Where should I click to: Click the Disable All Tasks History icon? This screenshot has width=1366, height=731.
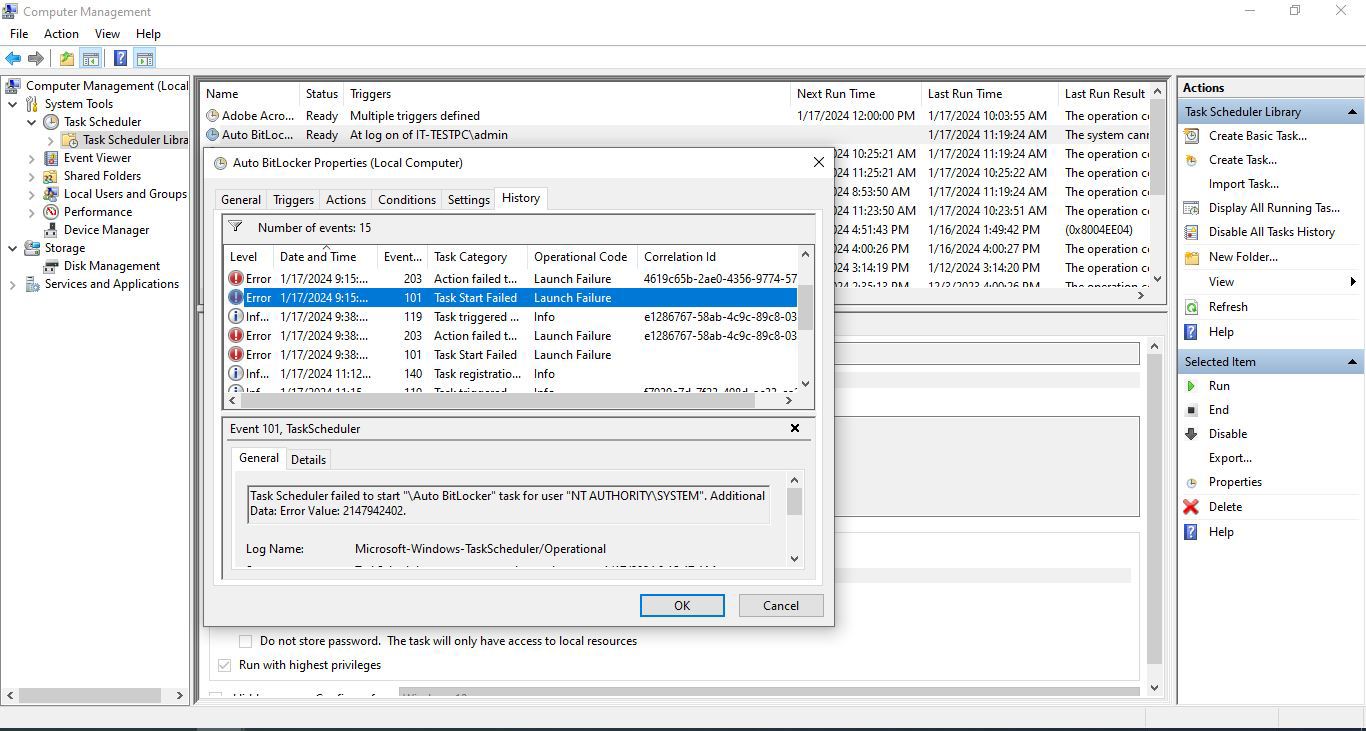1191,232
